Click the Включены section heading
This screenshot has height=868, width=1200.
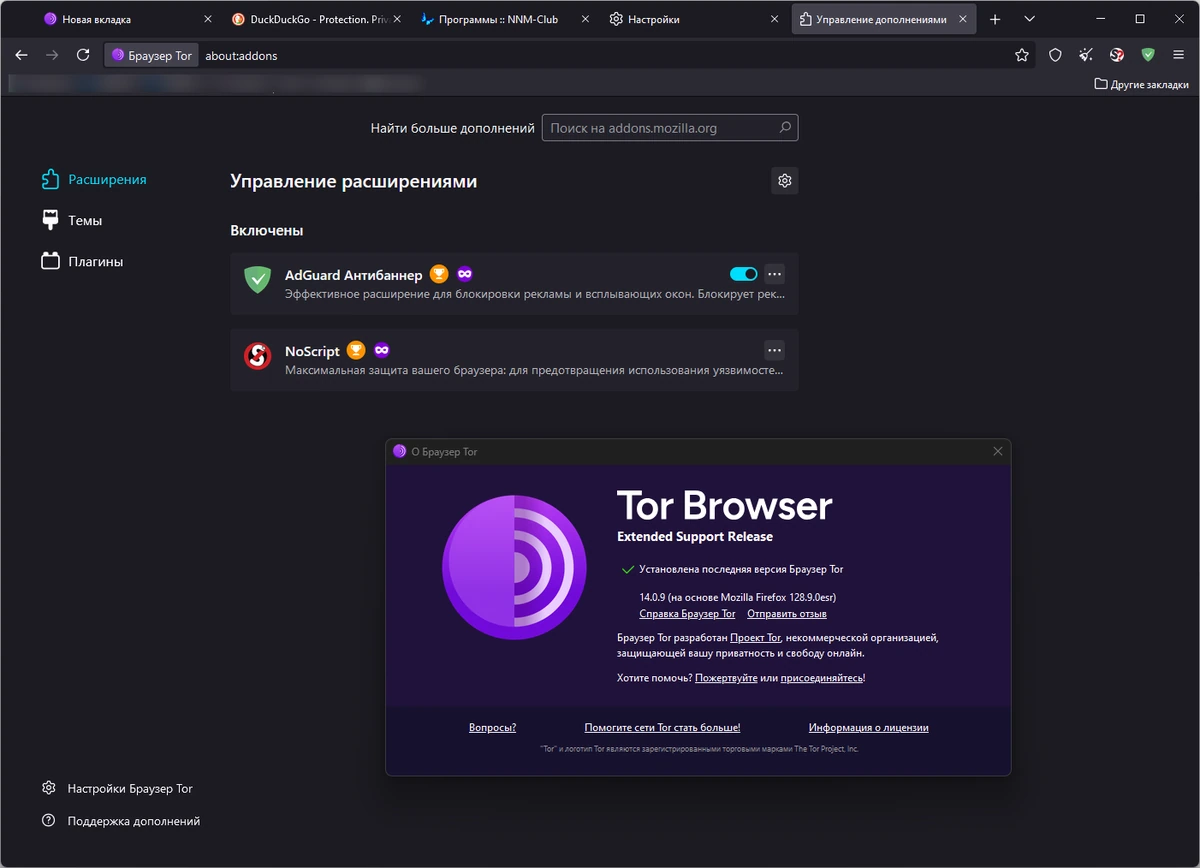pos(267,231)
